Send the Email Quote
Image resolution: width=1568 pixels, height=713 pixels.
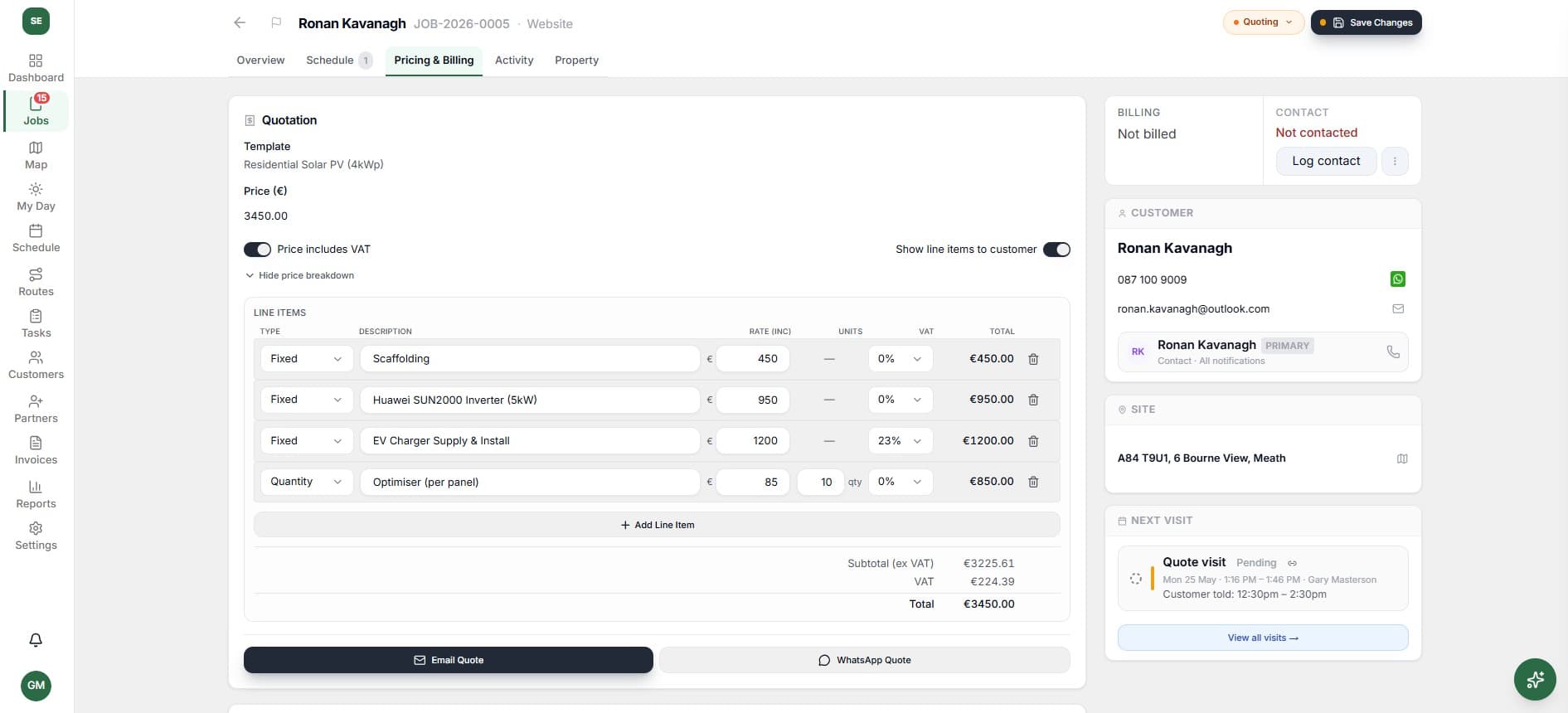tap(449, 660)
